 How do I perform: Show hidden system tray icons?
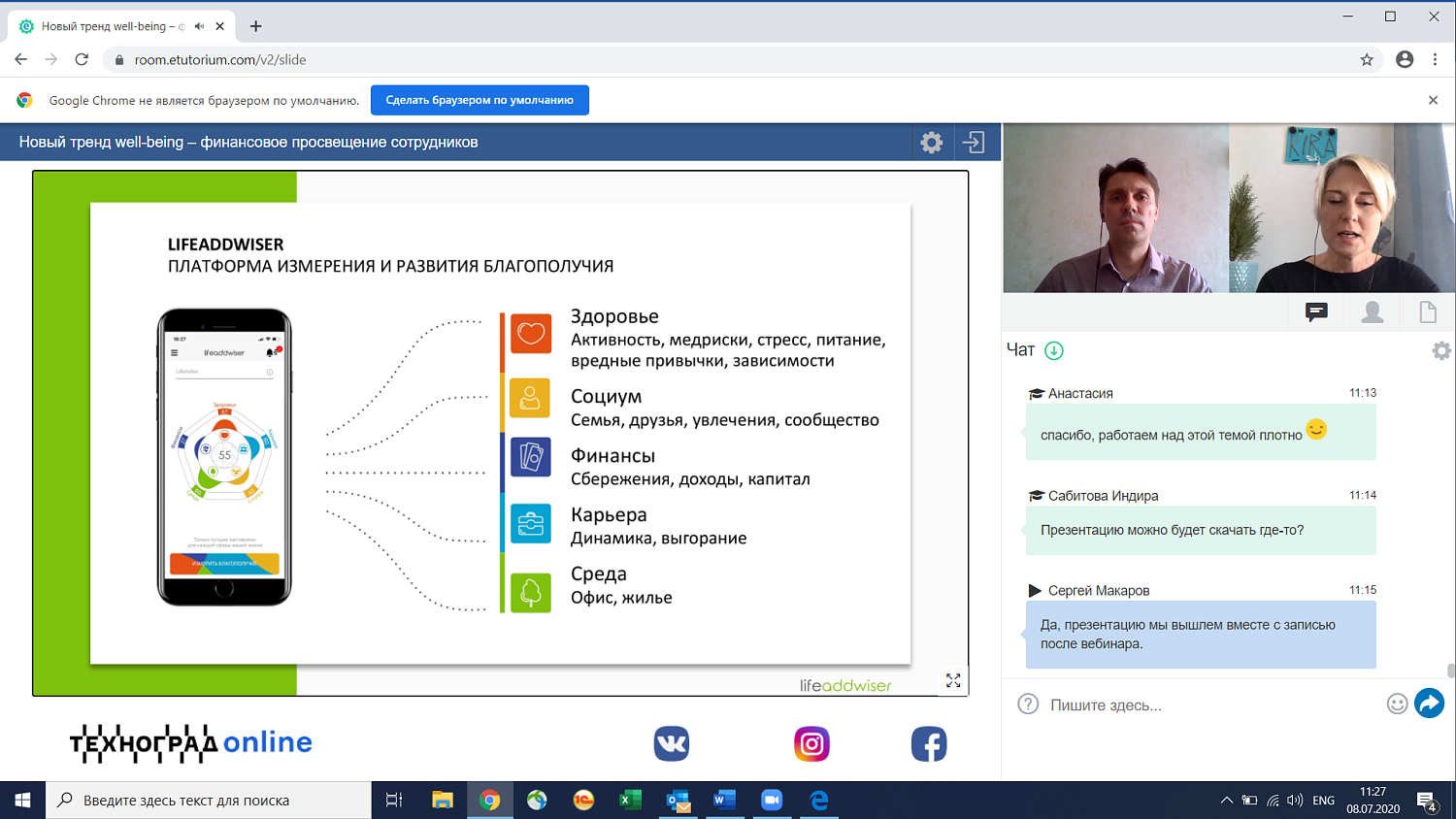[x=1227, y=801]
